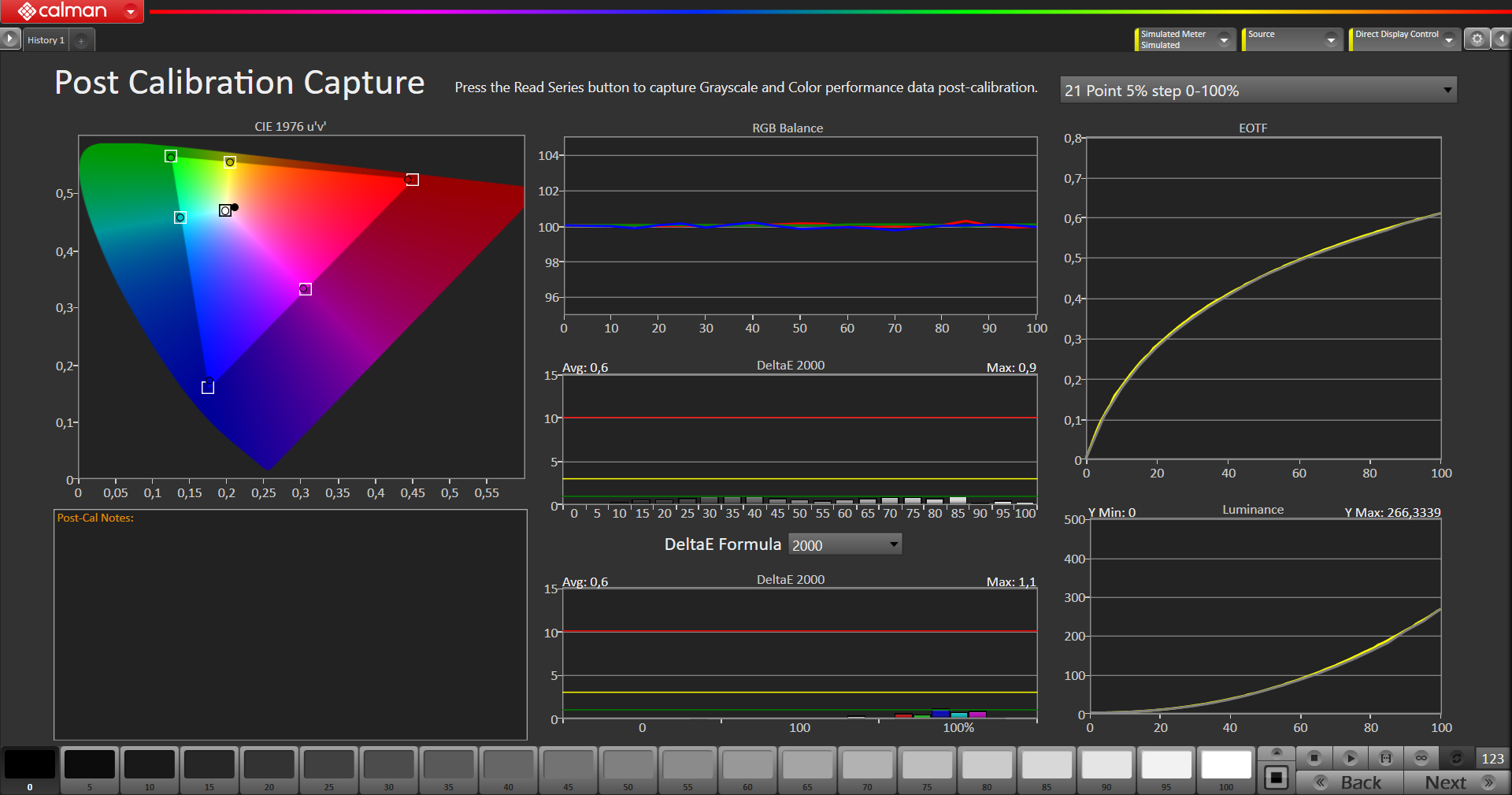Toggle the pattern window square button
The height and width of the screenshot is (795, 1512).
coord(1277,778)
